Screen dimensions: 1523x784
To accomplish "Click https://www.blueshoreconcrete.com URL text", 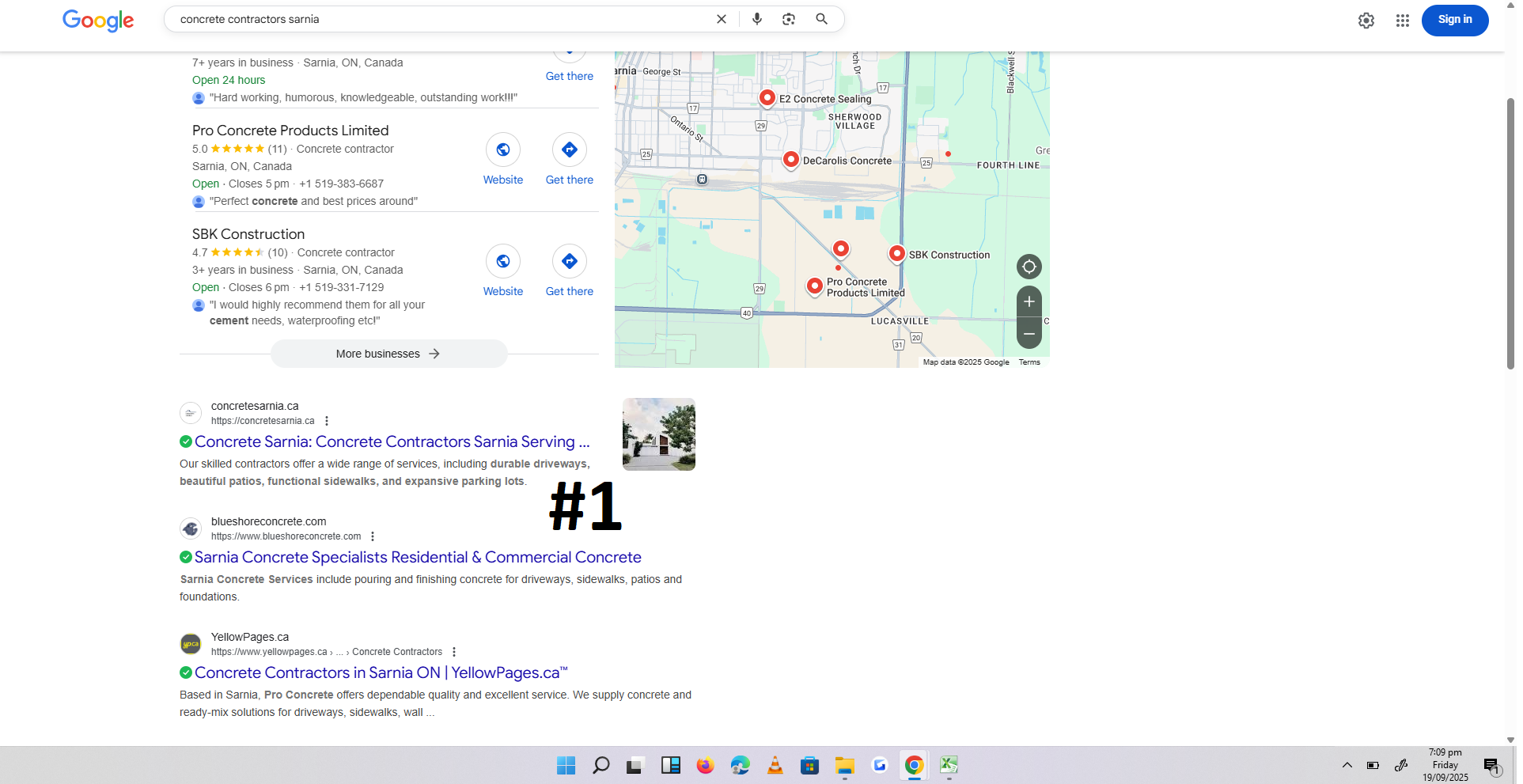I will coord(286,536).
